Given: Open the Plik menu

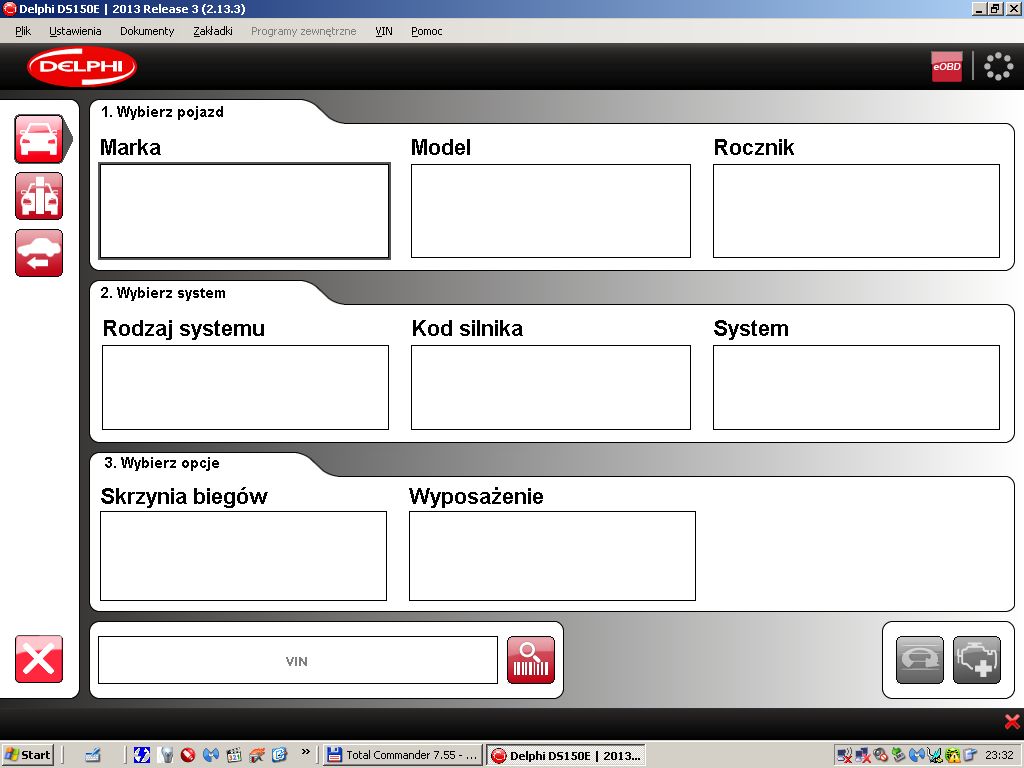Looking at the screenshot, I should point(23,31).
